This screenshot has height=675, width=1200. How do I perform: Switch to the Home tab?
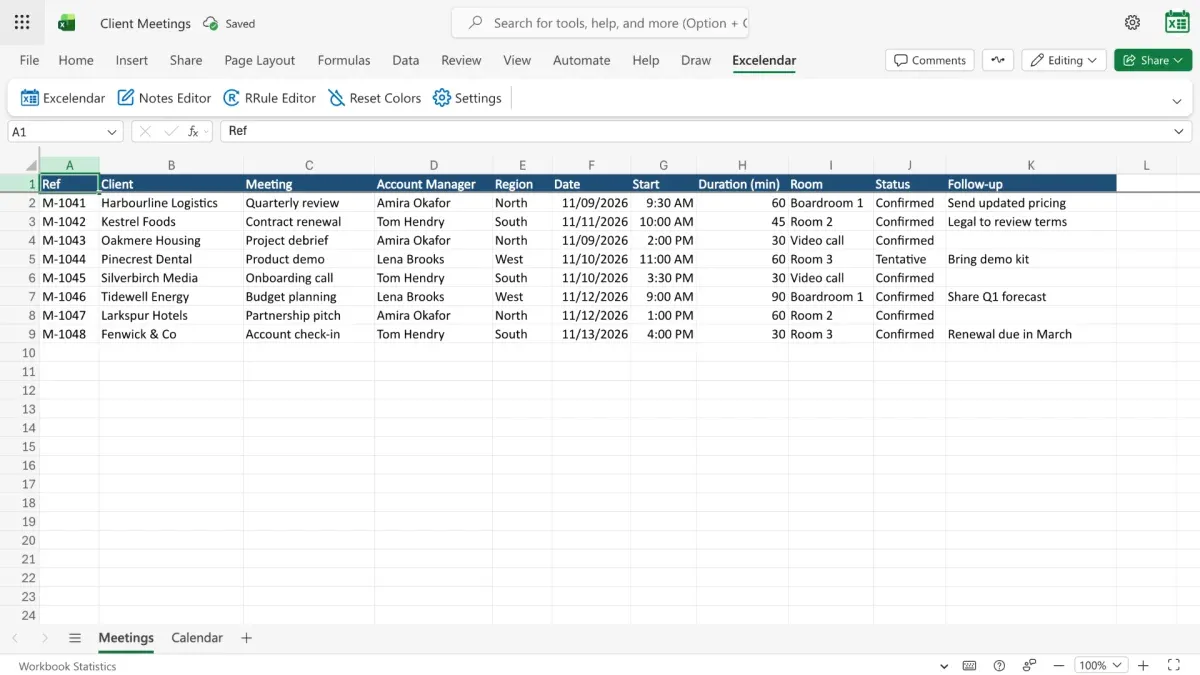(76, 60)
